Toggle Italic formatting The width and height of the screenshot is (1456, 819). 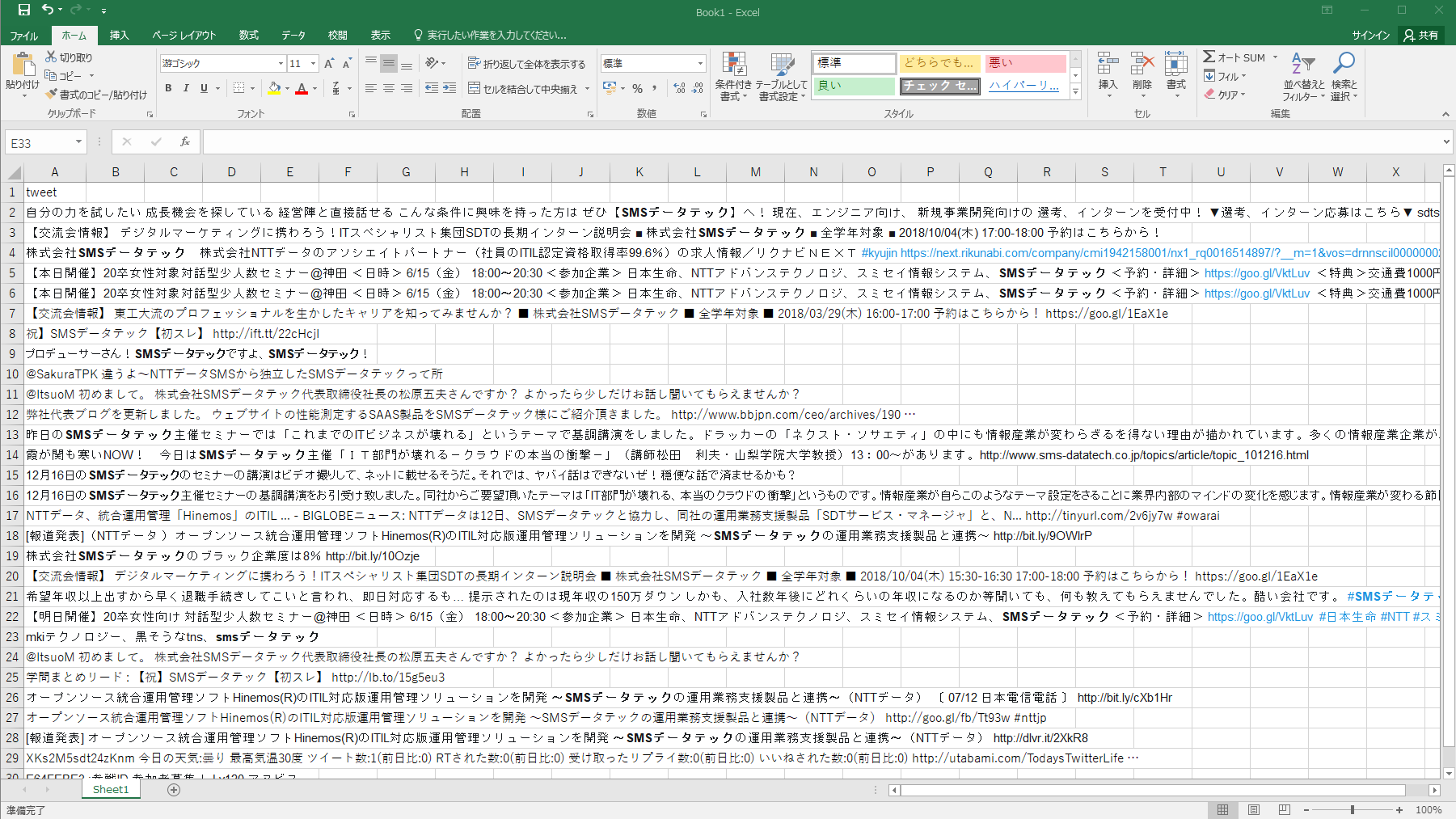click(186, 88)
